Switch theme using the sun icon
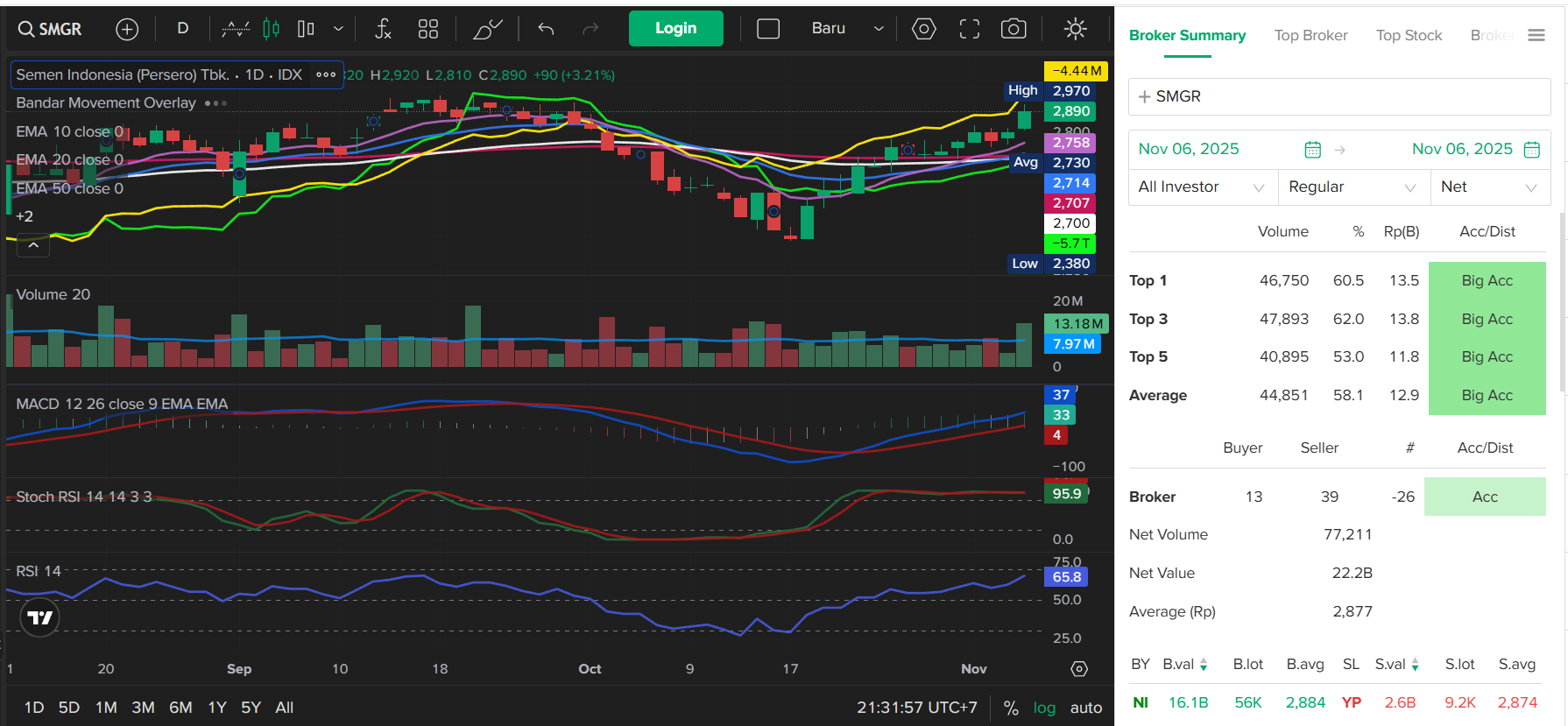Viewport: 1568px width, 726px height. (x=1075, y=29)
